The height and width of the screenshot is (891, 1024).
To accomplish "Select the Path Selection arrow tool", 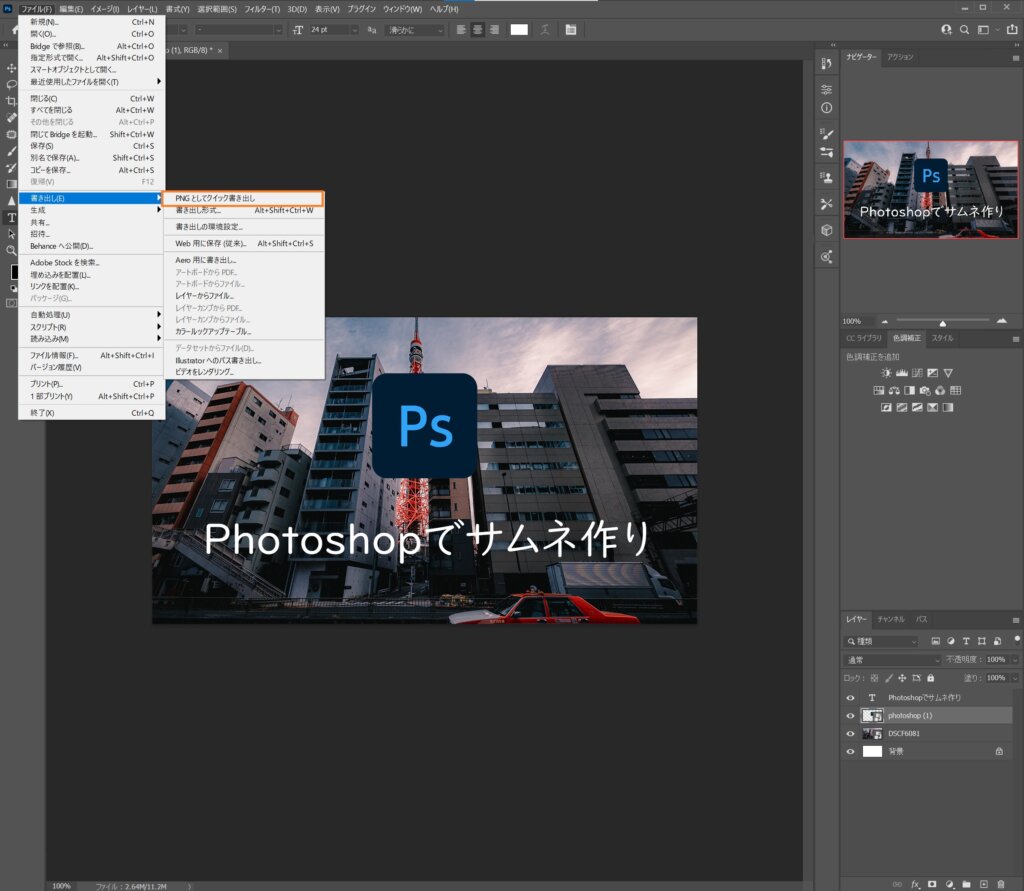I will [11, 234].
